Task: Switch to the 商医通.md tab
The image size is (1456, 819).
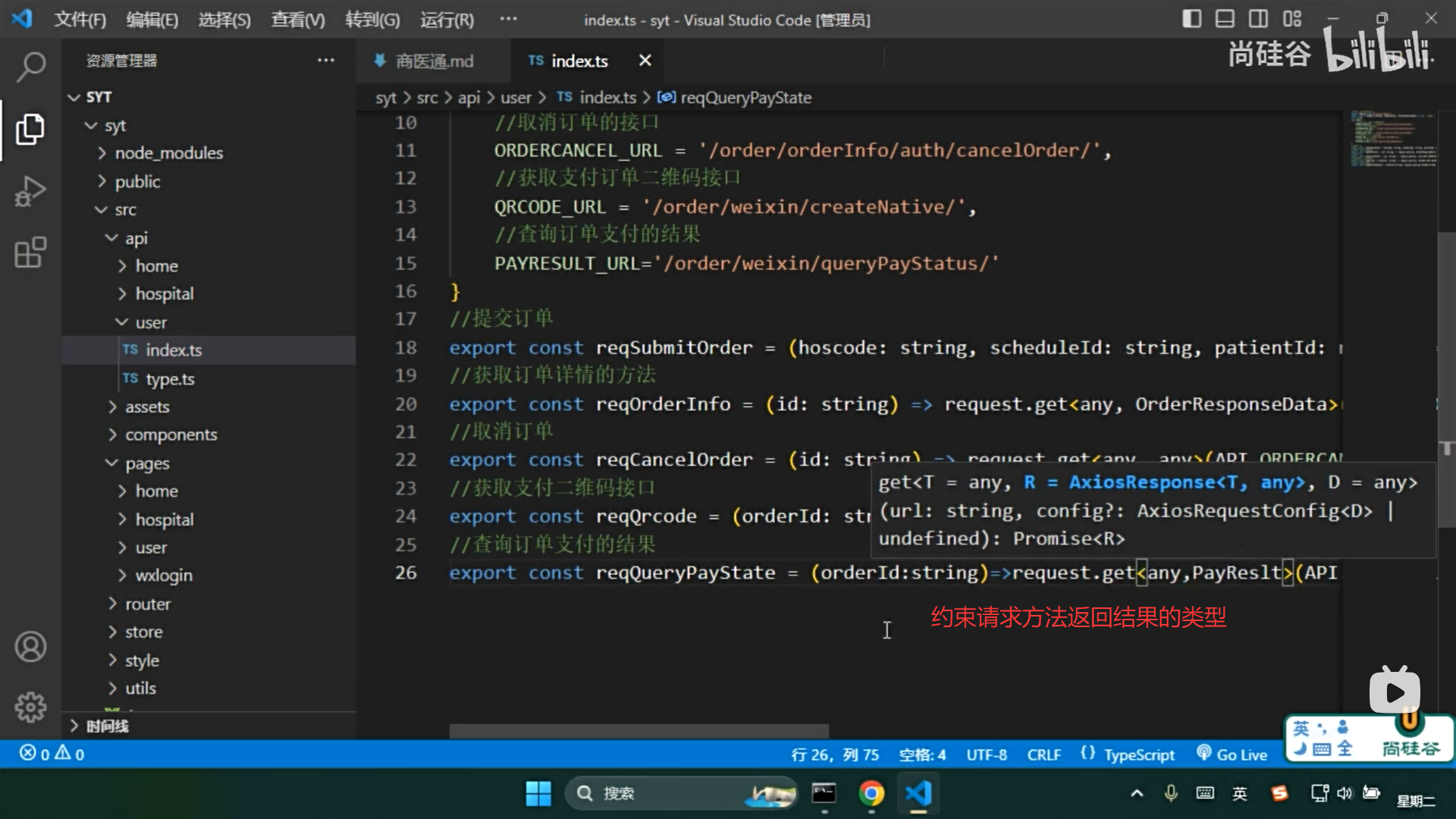Action: click(x=434, y=61)
